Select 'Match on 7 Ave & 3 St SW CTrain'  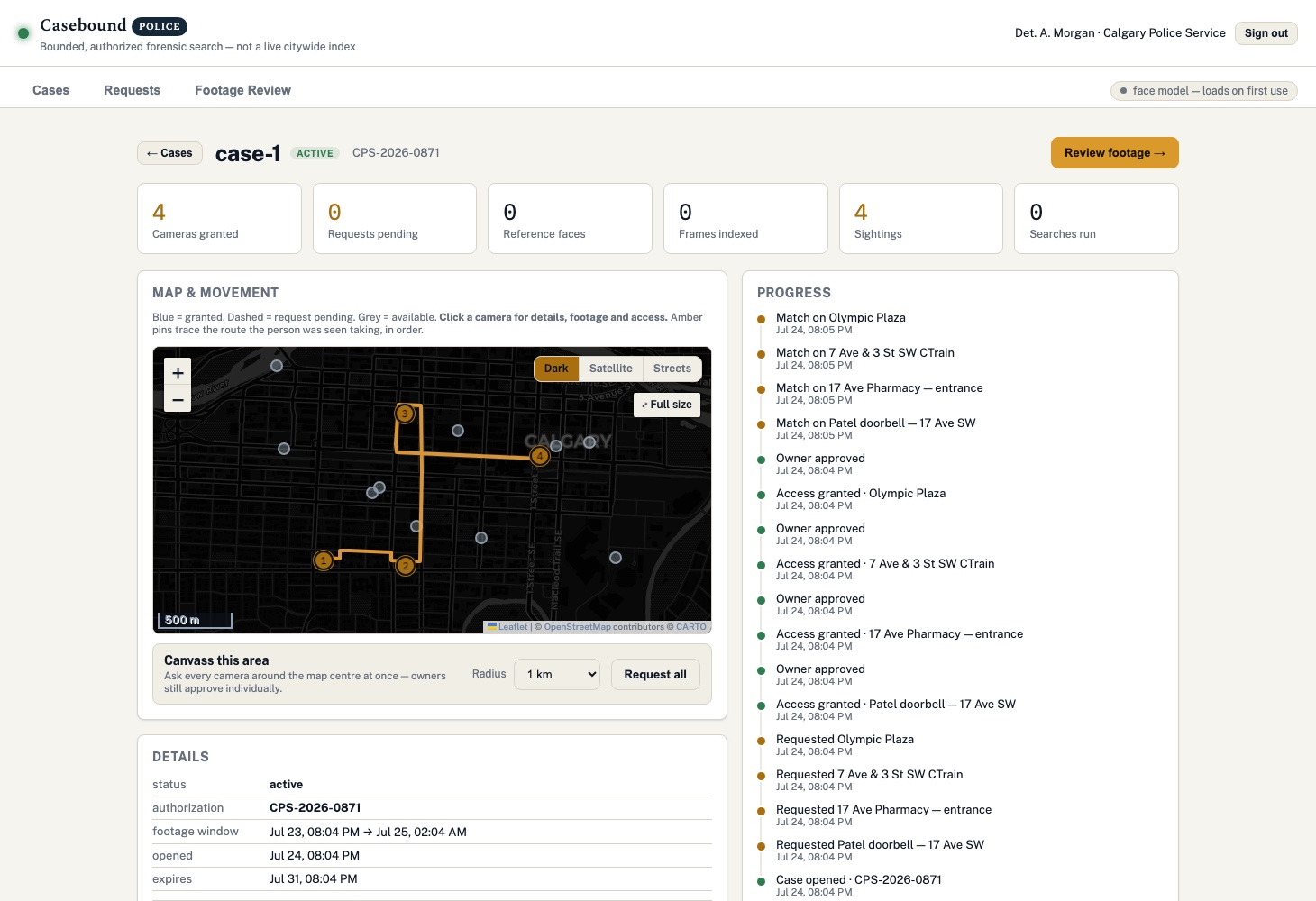pyautogui.click(x=865, y=353)
